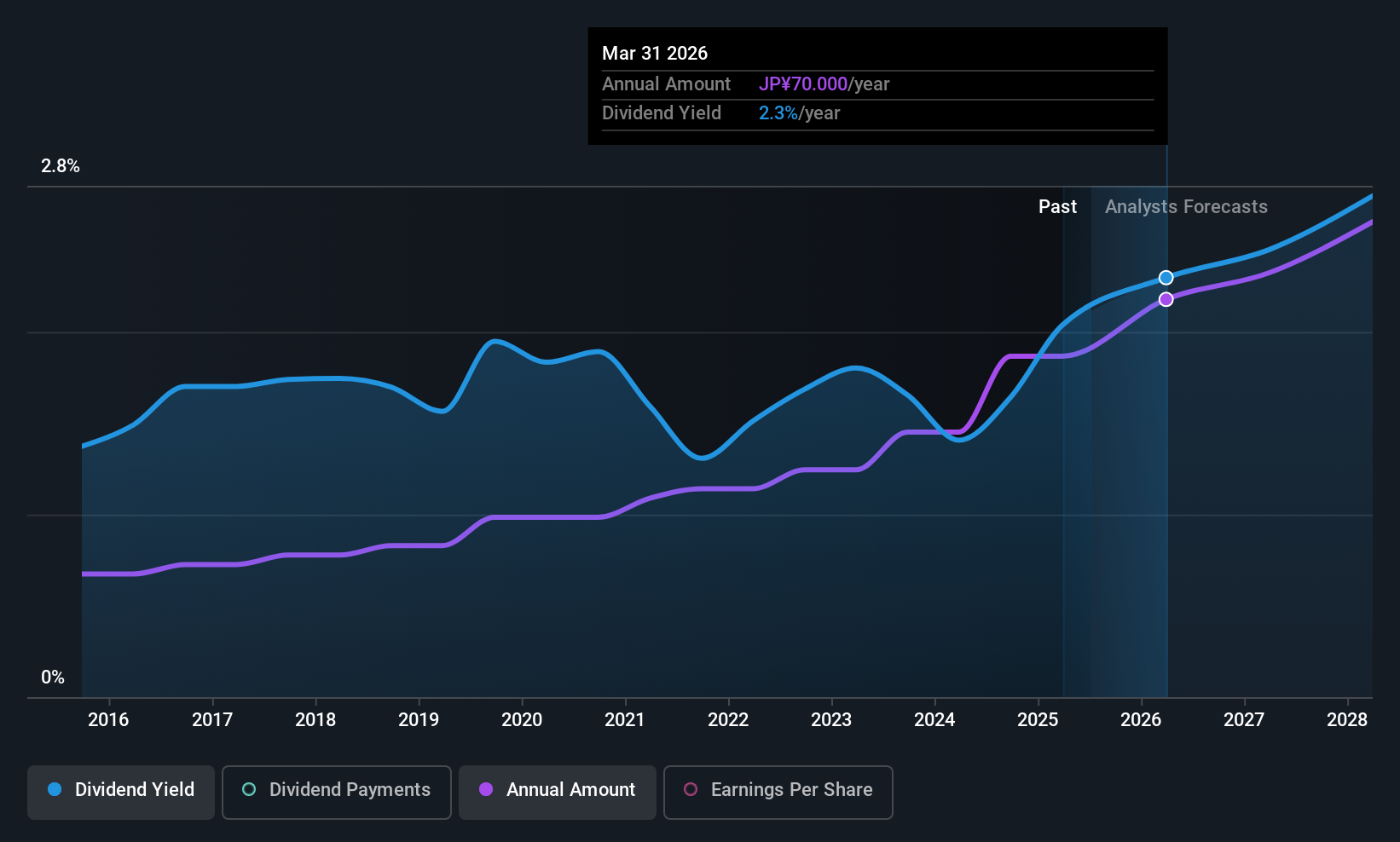Click the purple Annual Amount legend dot
This screenshot has width=1400, height=842.
486,789
